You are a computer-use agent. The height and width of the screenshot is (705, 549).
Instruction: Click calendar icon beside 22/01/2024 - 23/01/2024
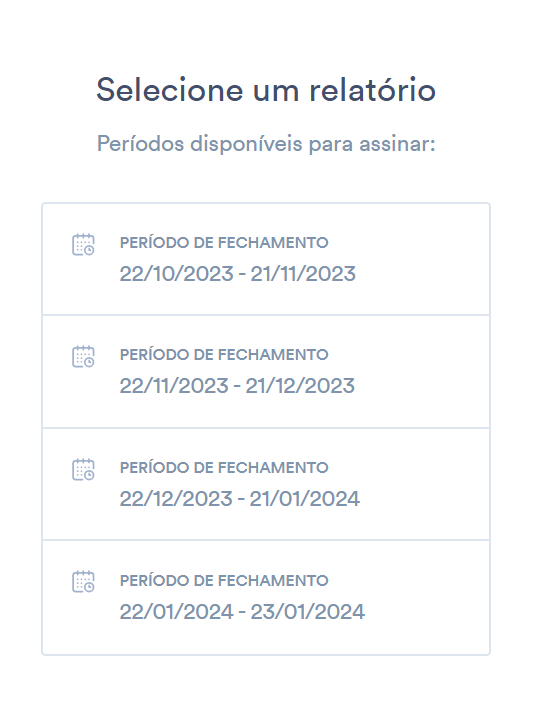(83, 582)
